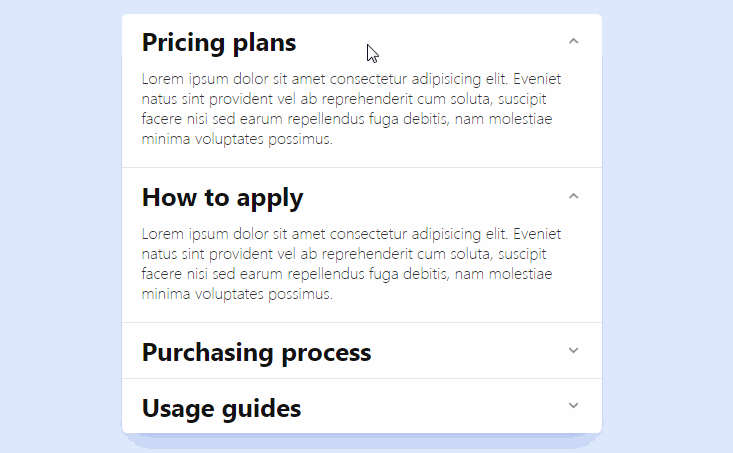733x453 pixels.
Task: Click the down chevron beside Usage guides
Action: click(x=573, y=406)
